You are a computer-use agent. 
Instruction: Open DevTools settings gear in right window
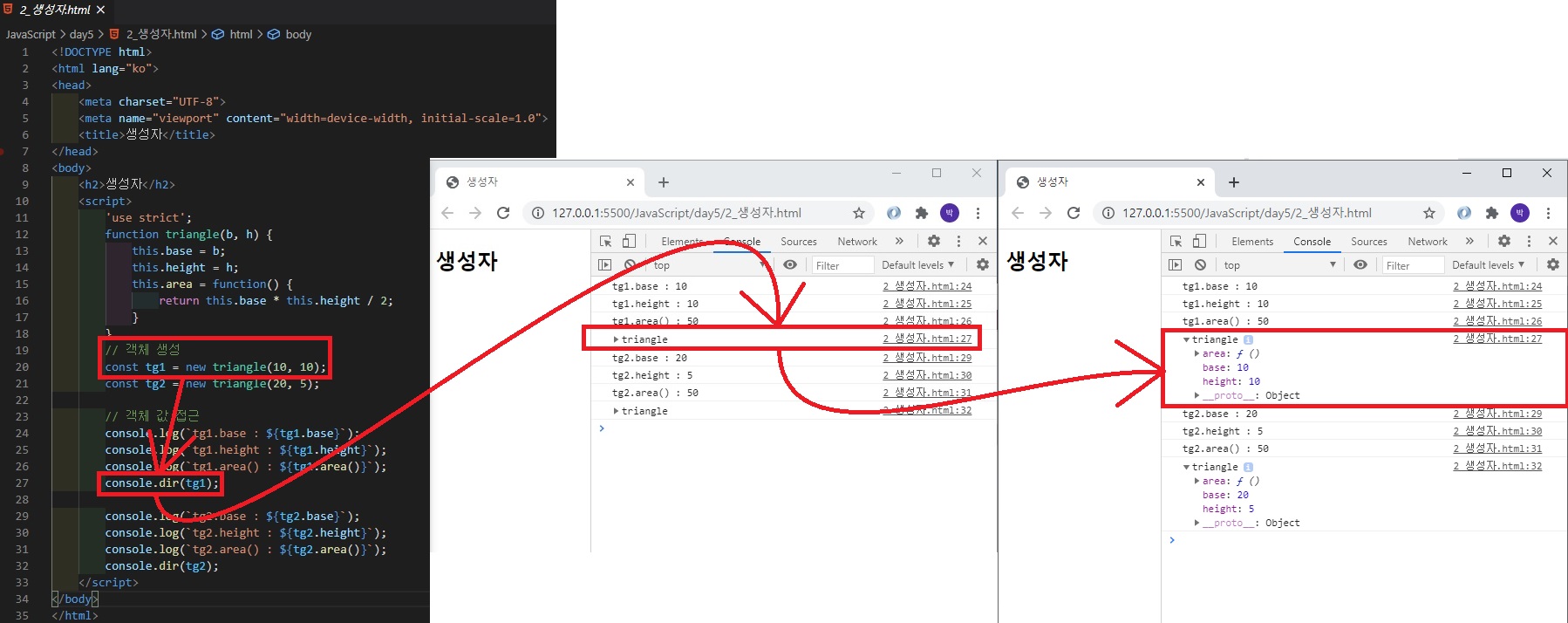point(1504,241)
